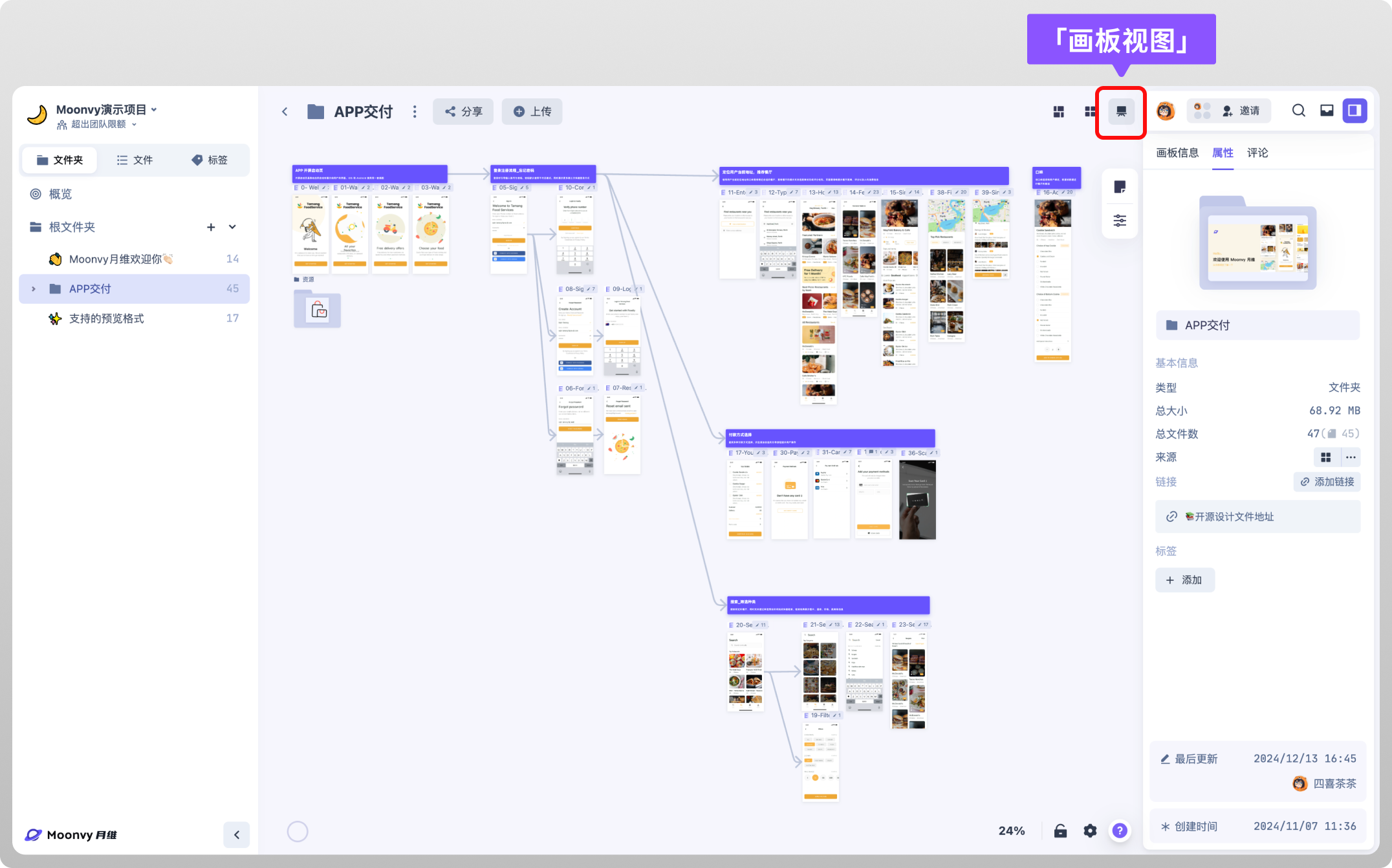
Task: Collapse the 根文件夹 chevron
Action: pos(232,227)
